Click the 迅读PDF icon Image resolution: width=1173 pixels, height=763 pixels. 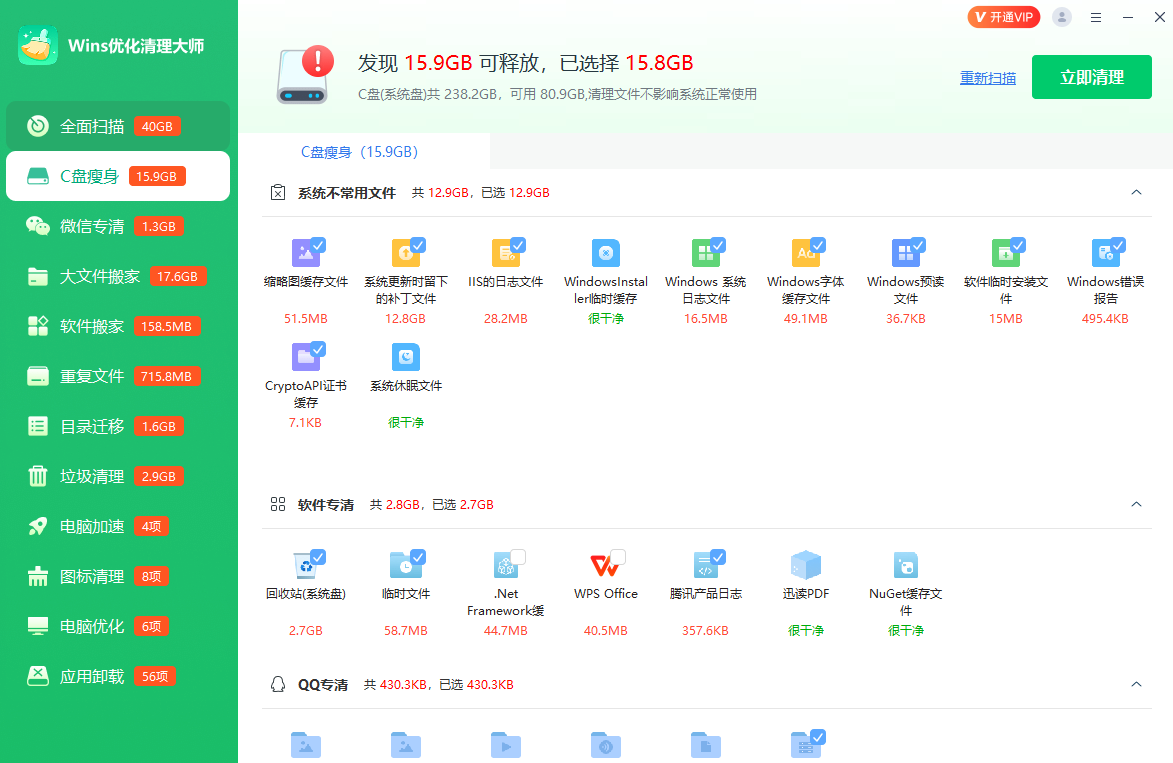click(805, 566)
